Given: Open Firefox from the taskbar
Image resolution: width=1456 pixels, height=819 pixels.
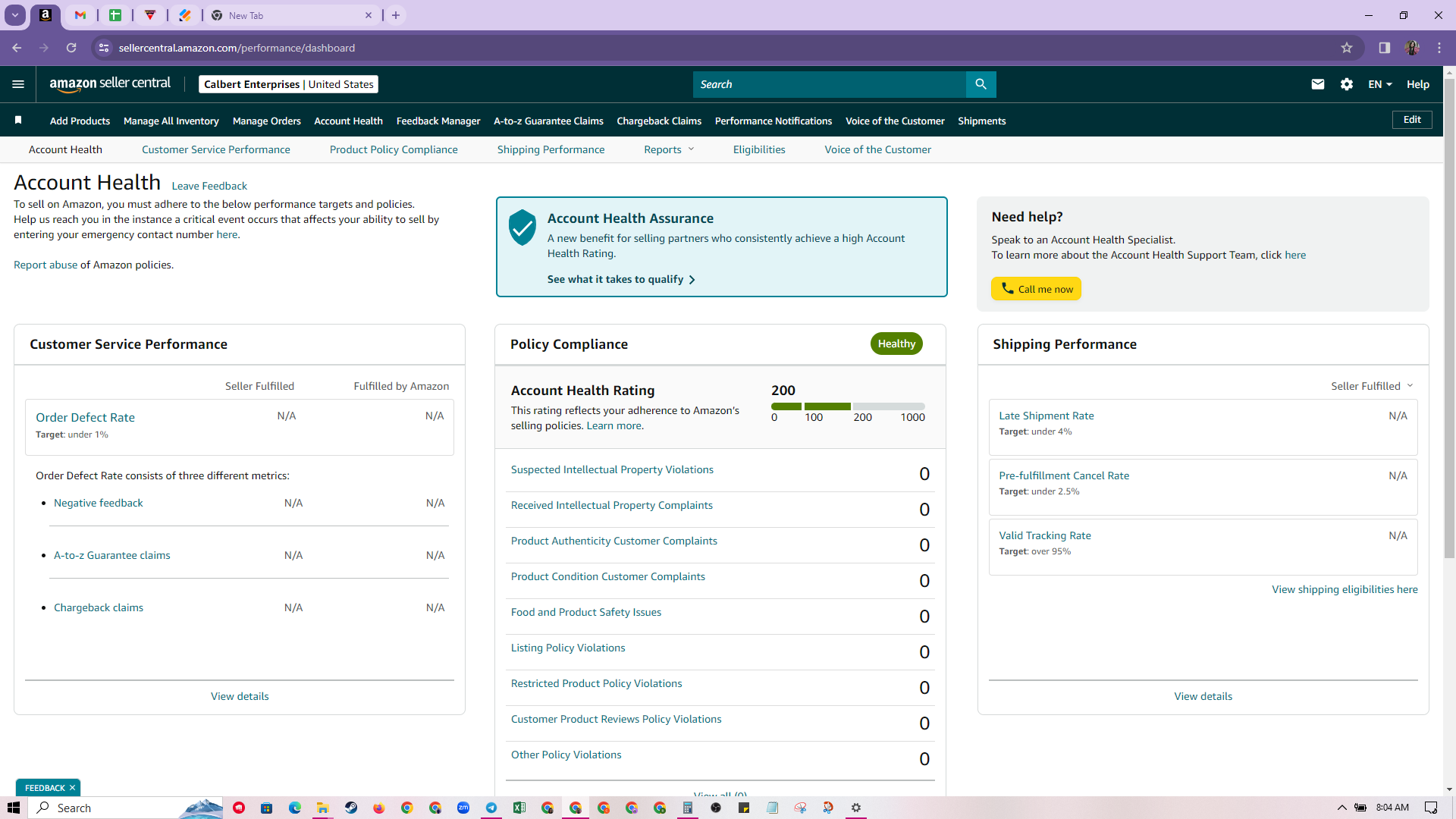Looking at the screenshot, I should tap(379, 808).
